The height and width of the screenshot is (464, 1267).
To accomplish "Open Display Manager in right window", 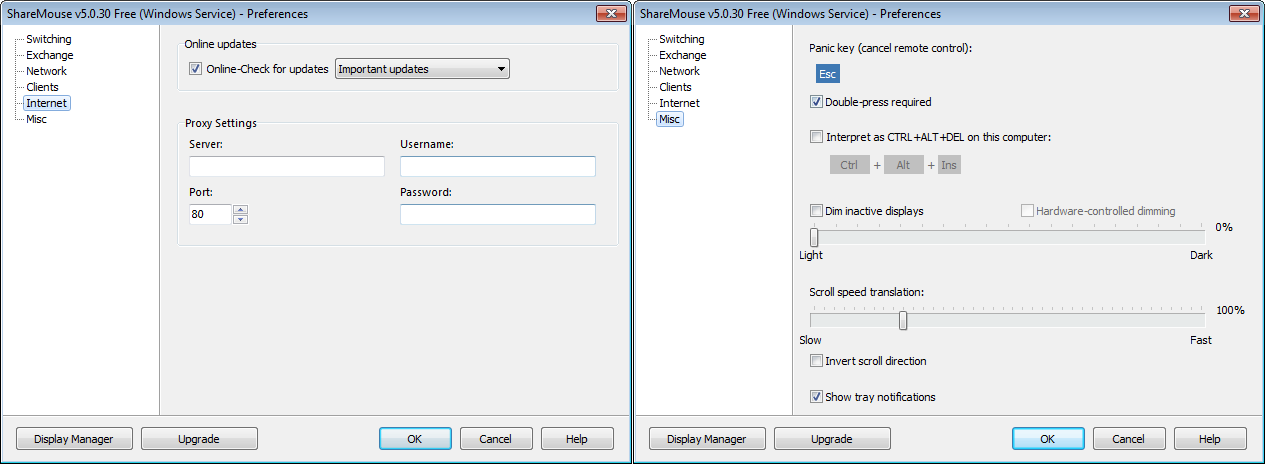I will [x=706, y=439].
